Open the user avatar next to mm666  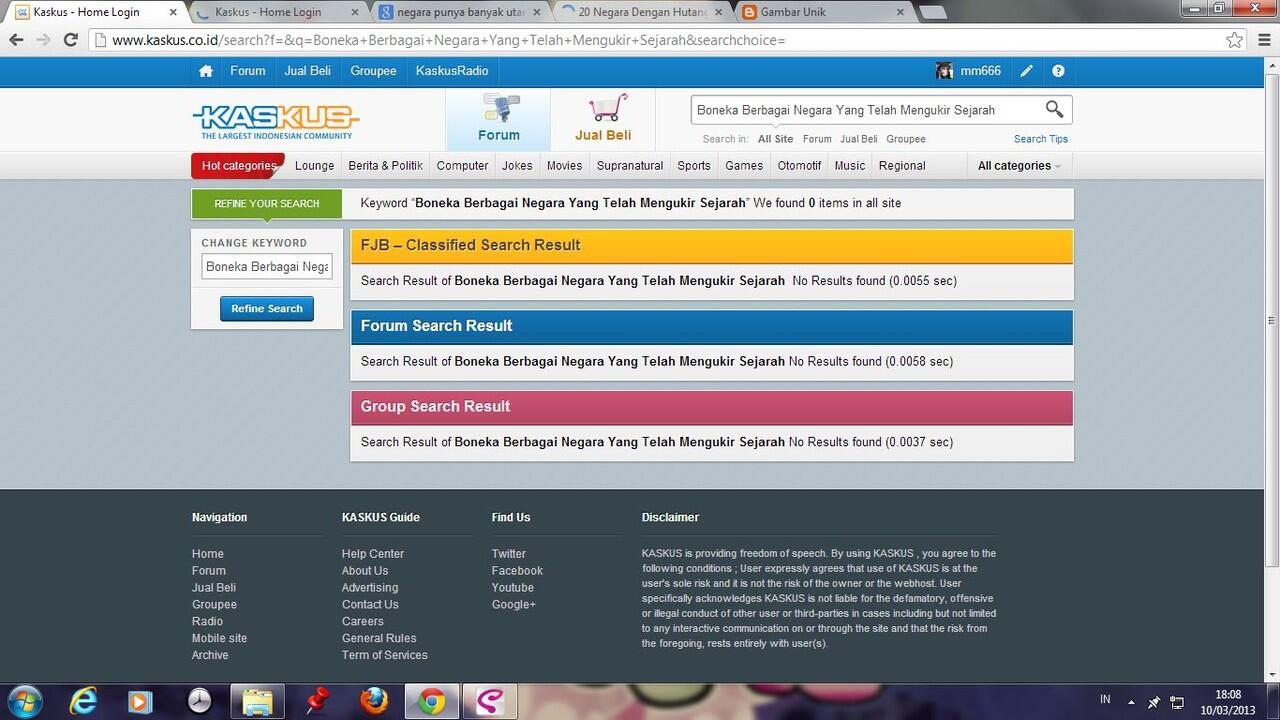[x=944, y=71]
